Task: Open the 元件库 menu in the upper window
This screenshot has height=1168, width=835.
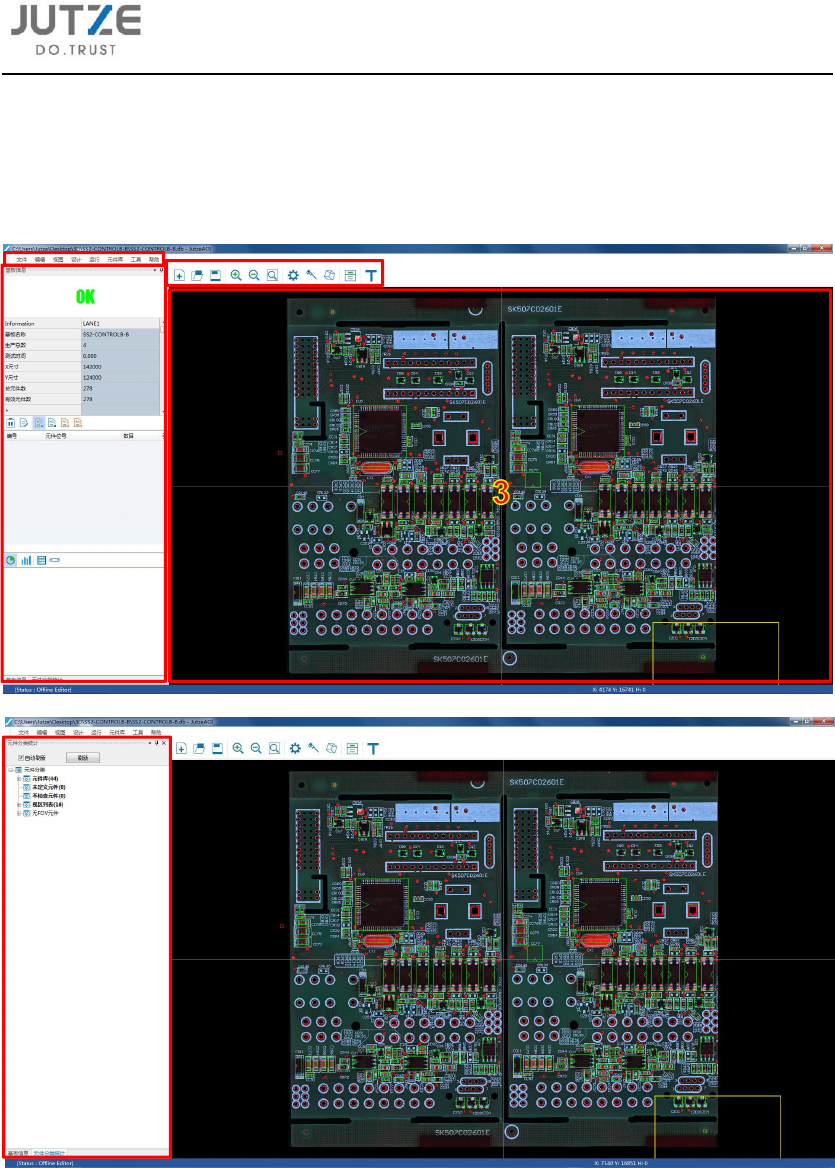Action: (115, 259)
